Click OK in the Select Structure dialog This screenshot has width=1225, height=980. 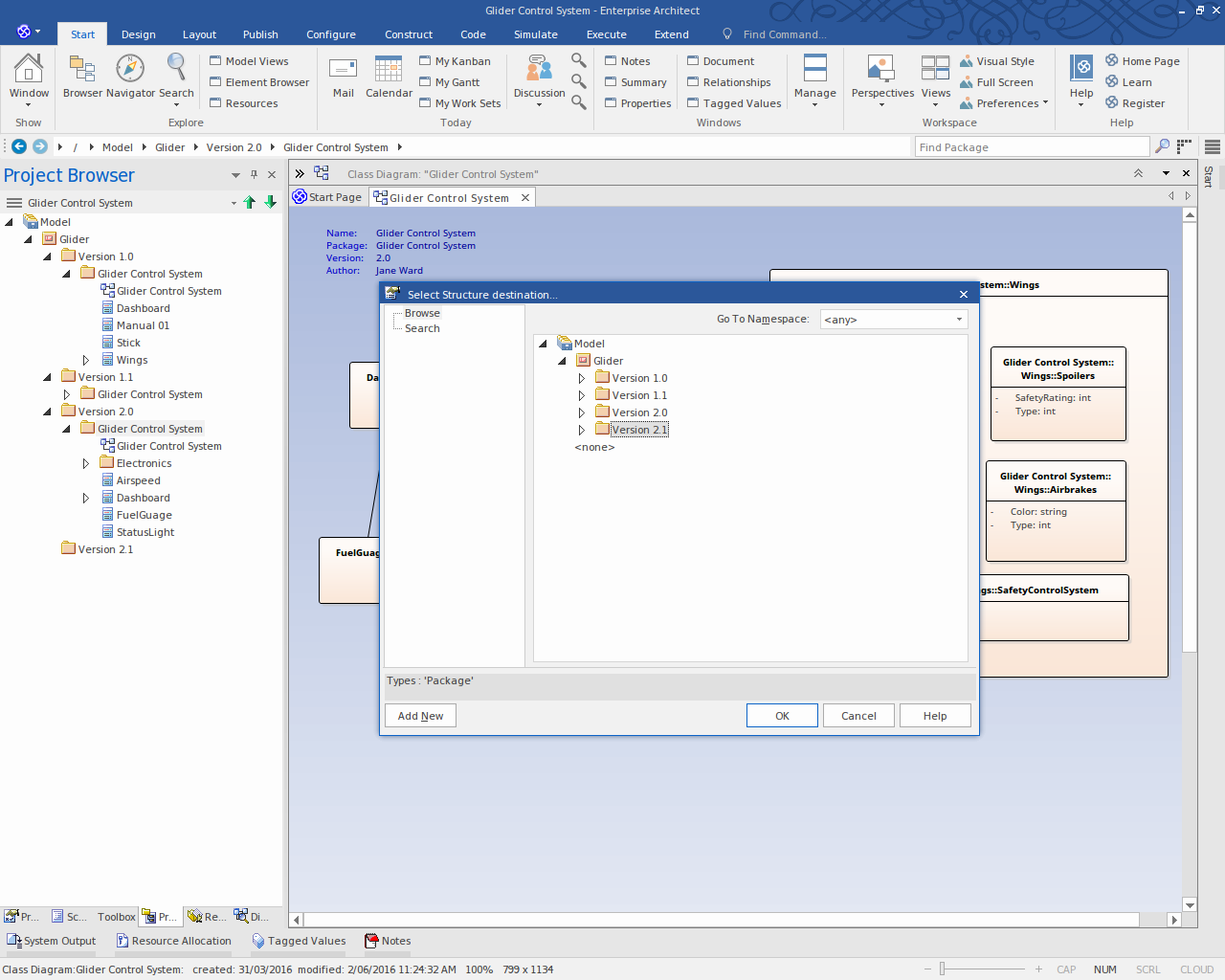pyautogui.click(x=782, y=716)
